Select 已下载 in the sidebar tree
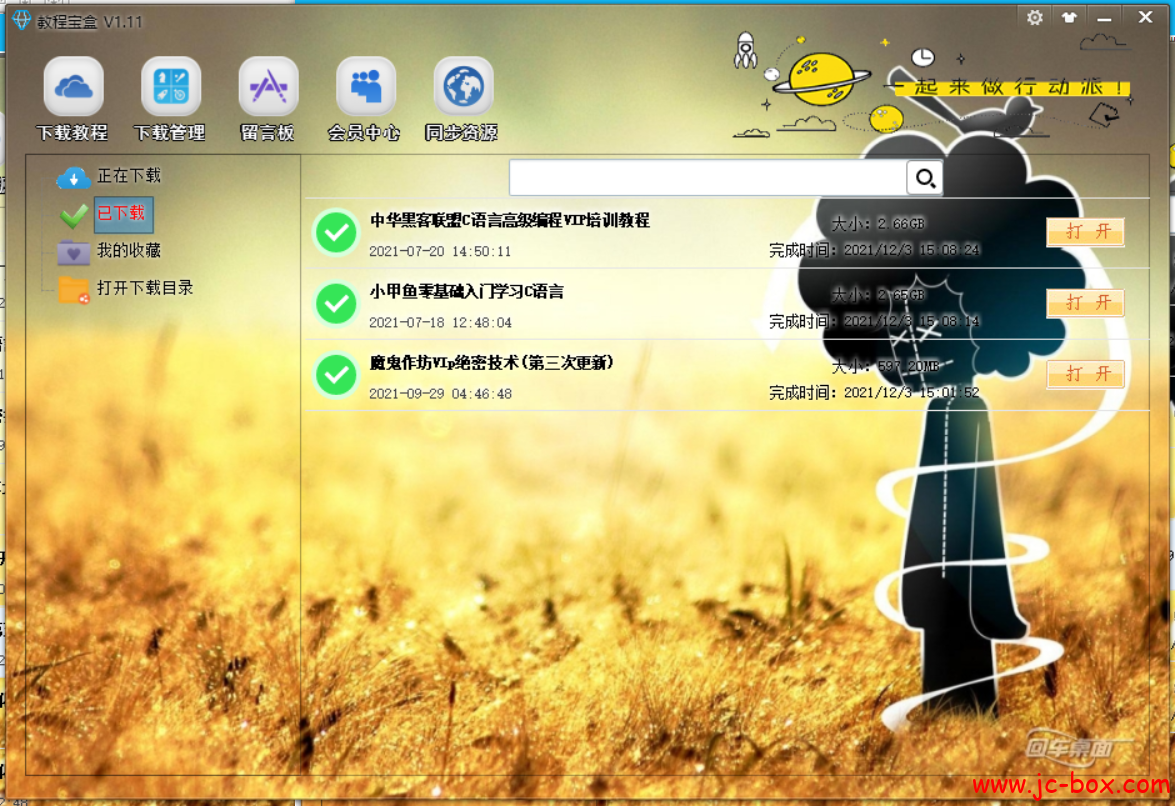Image resolution: width=1175 pixels, height=806 pixels. tap(121, 213)
